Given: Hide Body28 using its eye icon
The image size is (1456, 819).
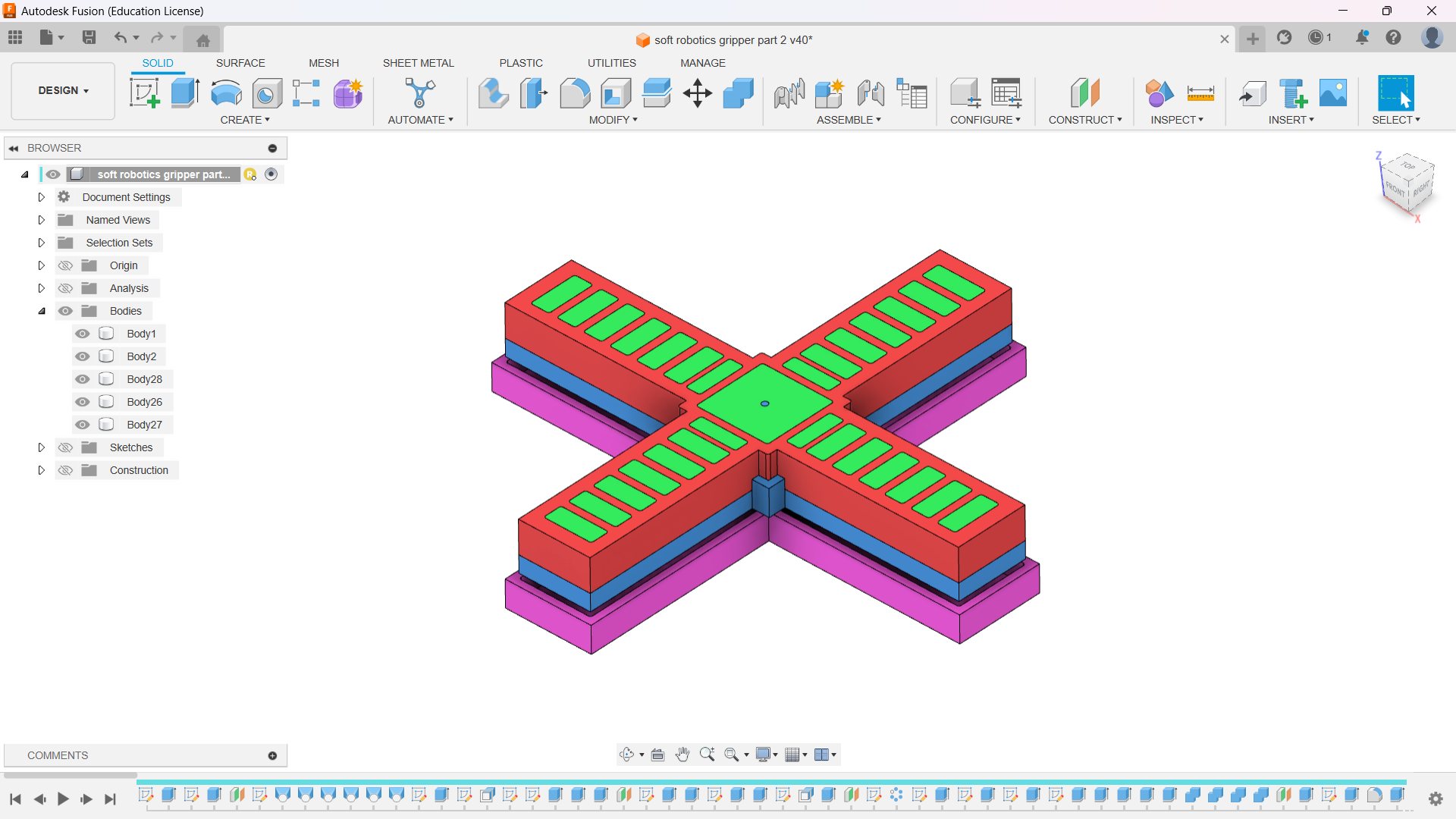Looking at the screenshot, I should click(x=83, y=379).
